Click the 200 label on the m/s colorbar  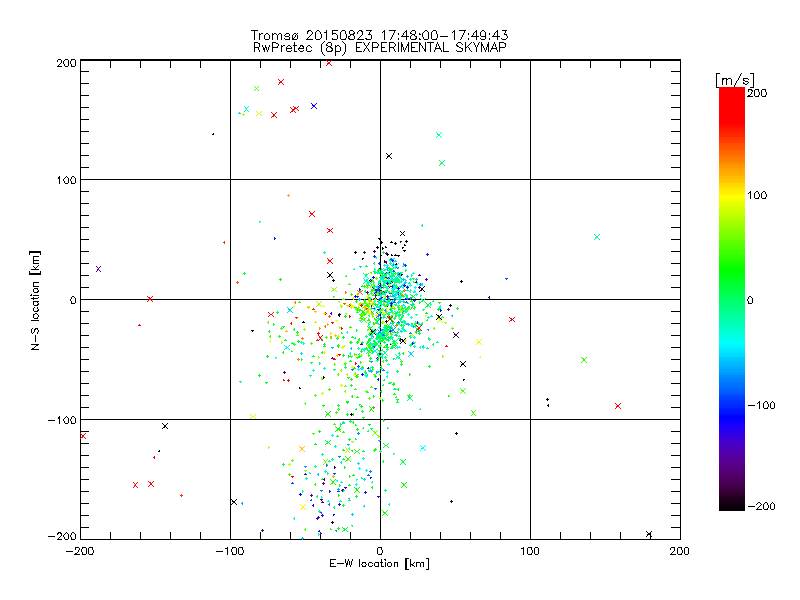757,93
